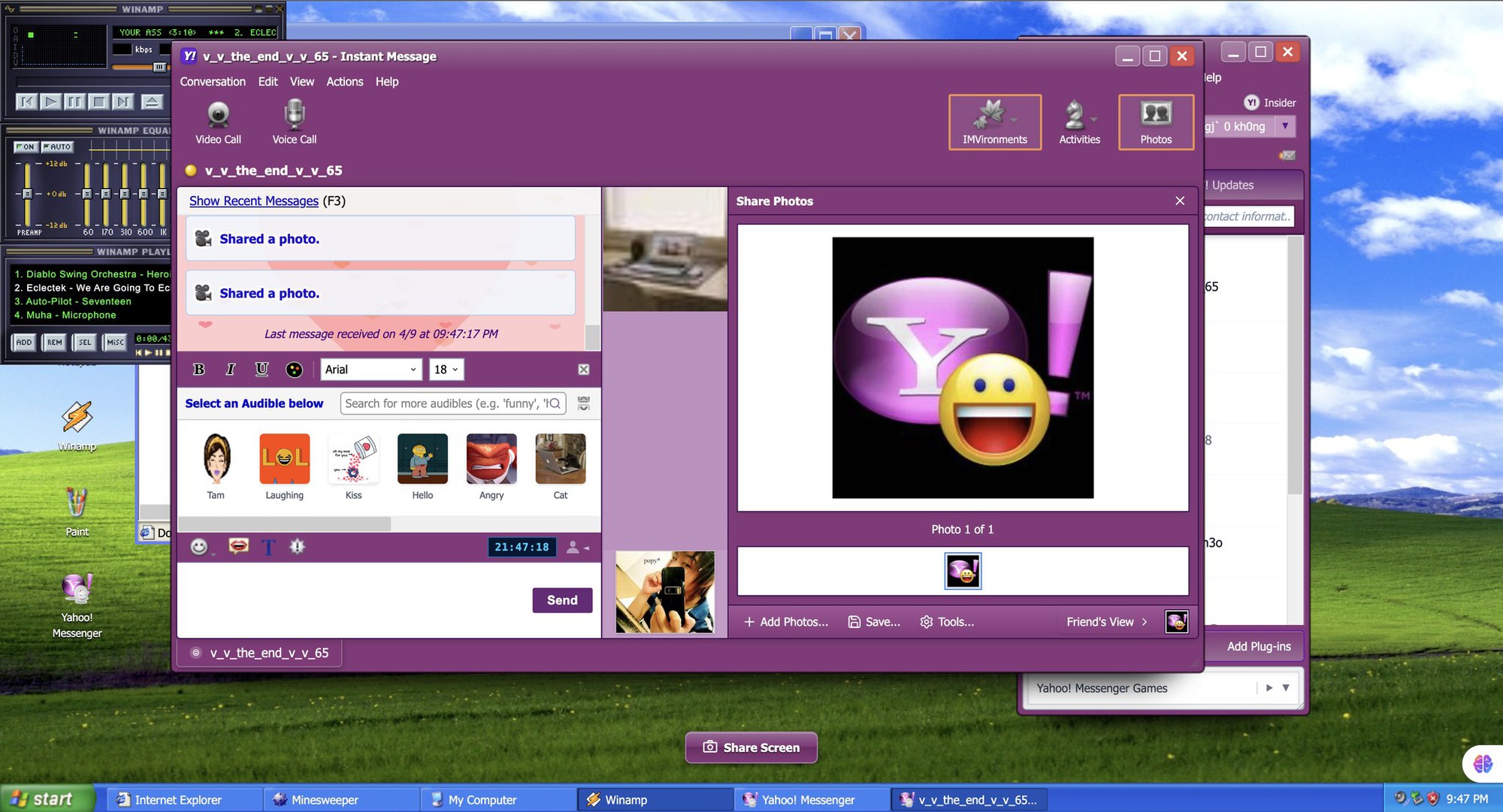Image resolution: width=1503 pixels, height=812 pixels.
Task: Toggle underline text formatting
Action: [x=262, y=369]
